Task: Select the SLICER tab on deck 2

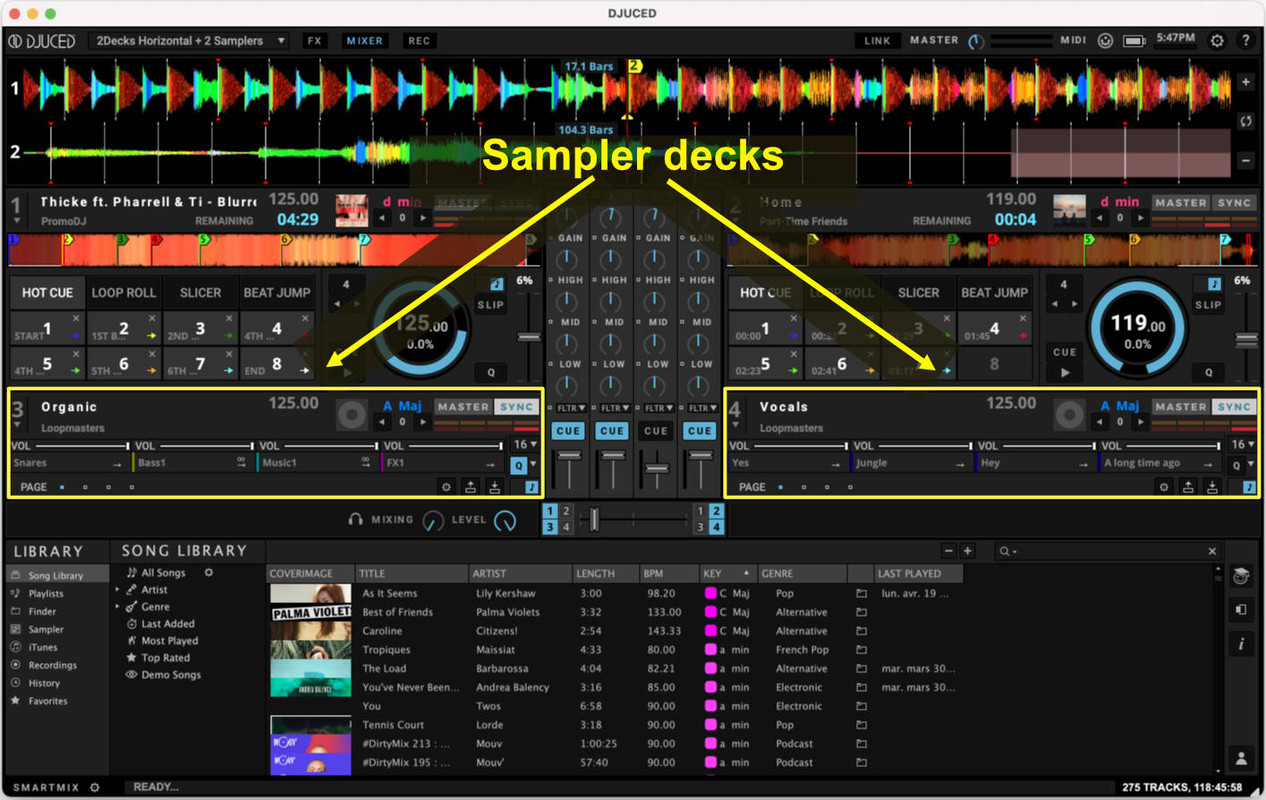Action: tap(918, 293)
